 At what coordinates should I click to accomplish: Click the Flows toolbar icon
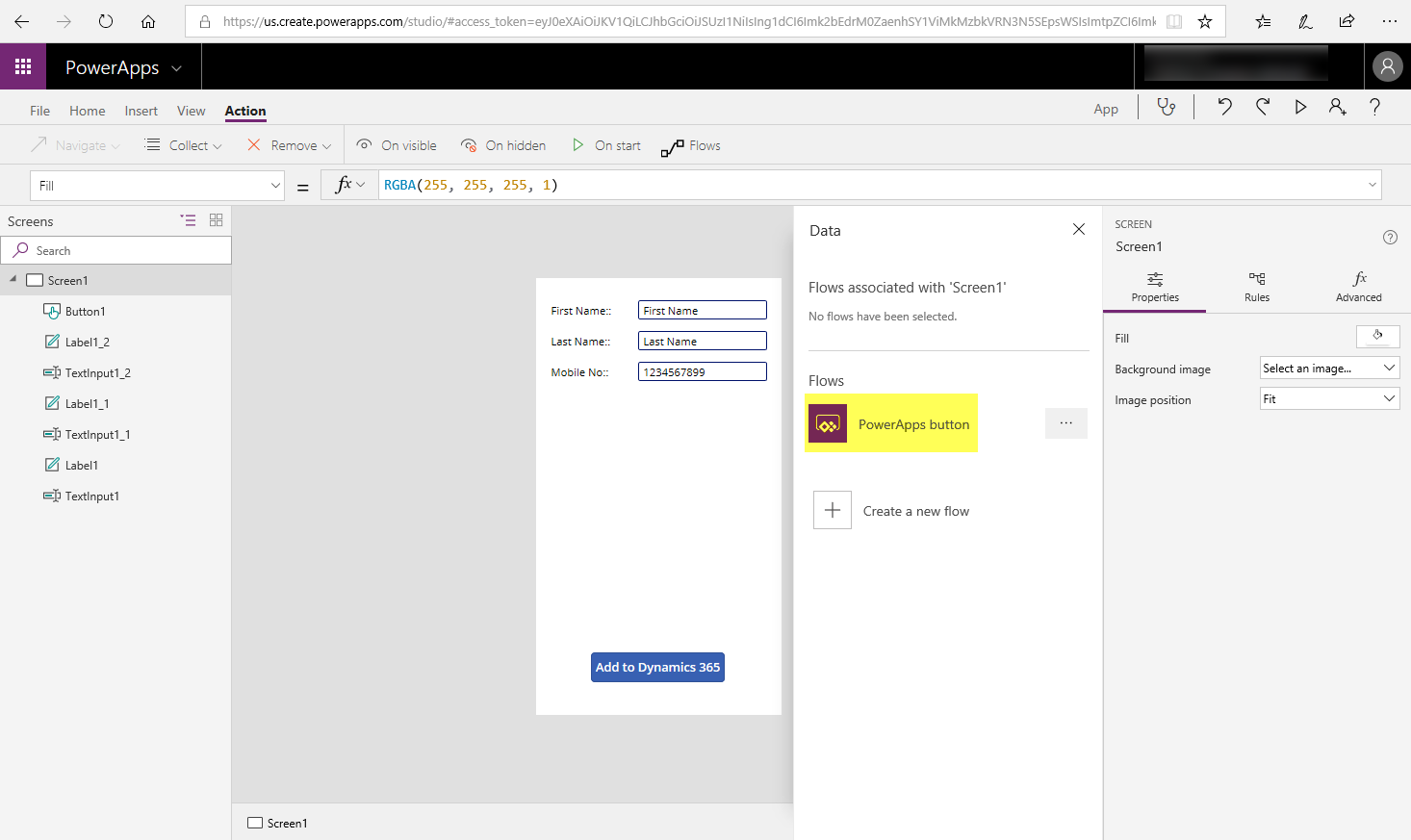673,147
